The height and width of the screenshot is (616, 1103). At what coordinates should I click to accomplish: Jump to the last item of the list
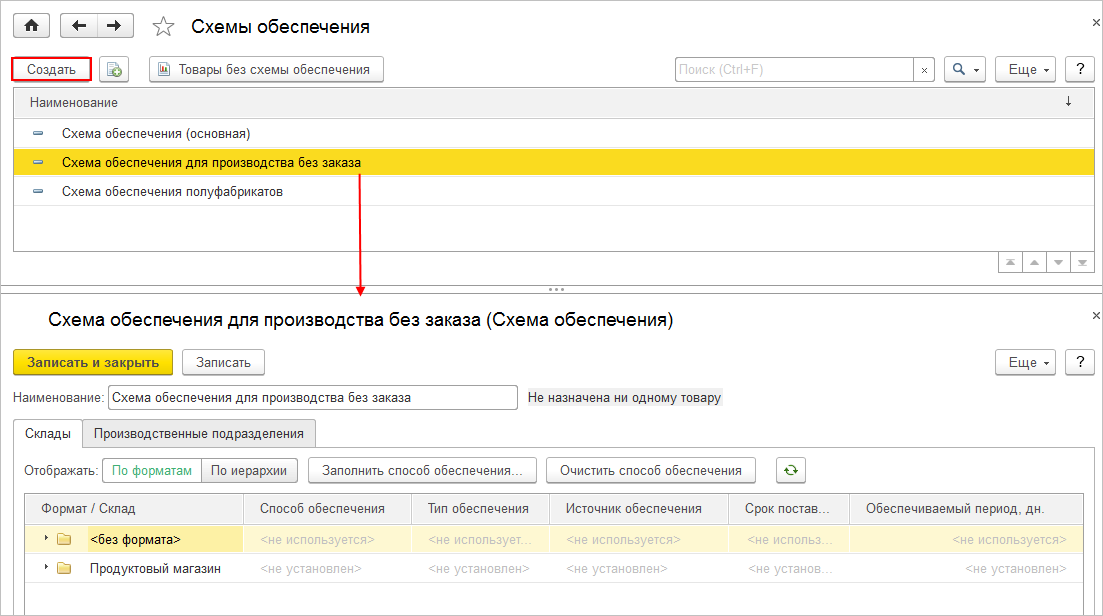1082,263
